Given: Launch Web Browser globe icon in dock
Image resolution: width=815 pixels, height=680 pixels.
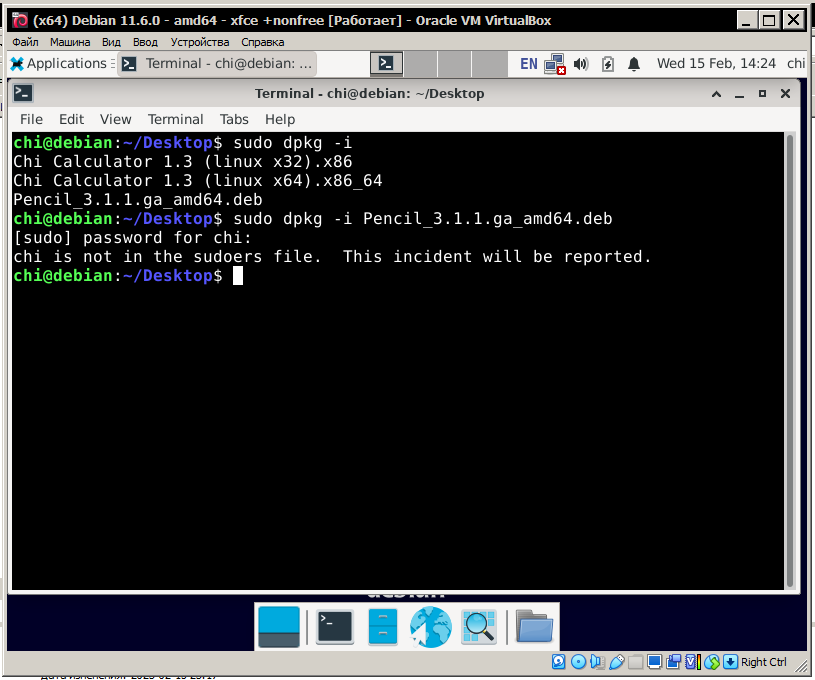Looking at the screenshot, I should tap(430, 626).
